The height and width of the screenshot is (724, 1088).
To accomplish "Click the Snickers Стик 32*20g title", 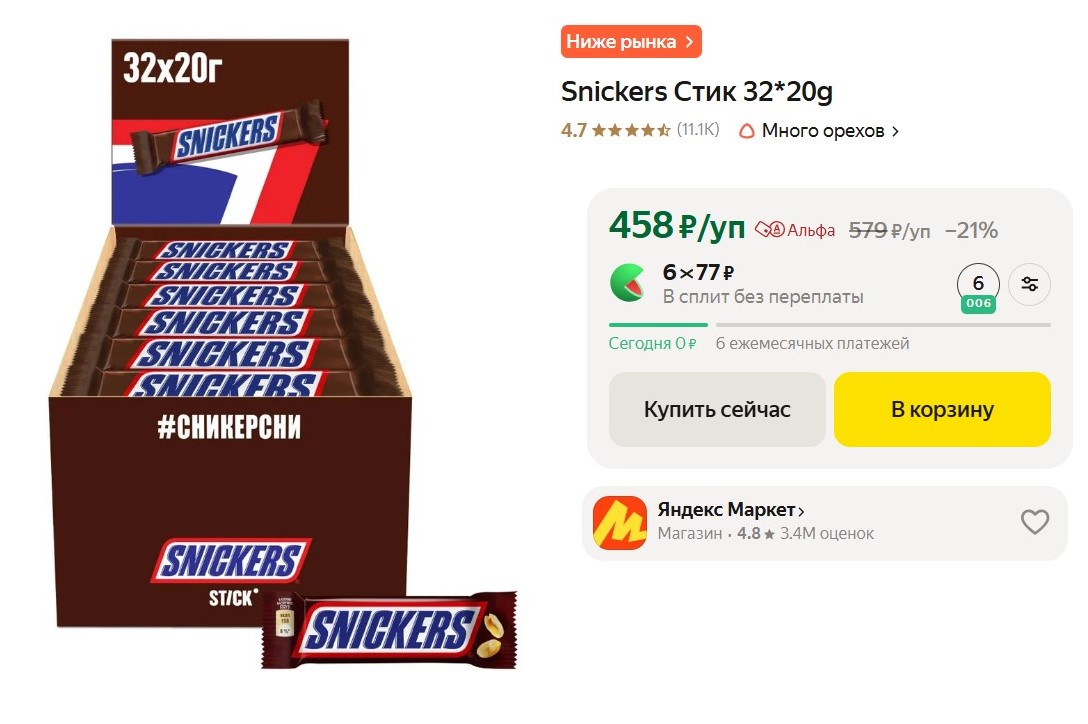I will 697,92.
